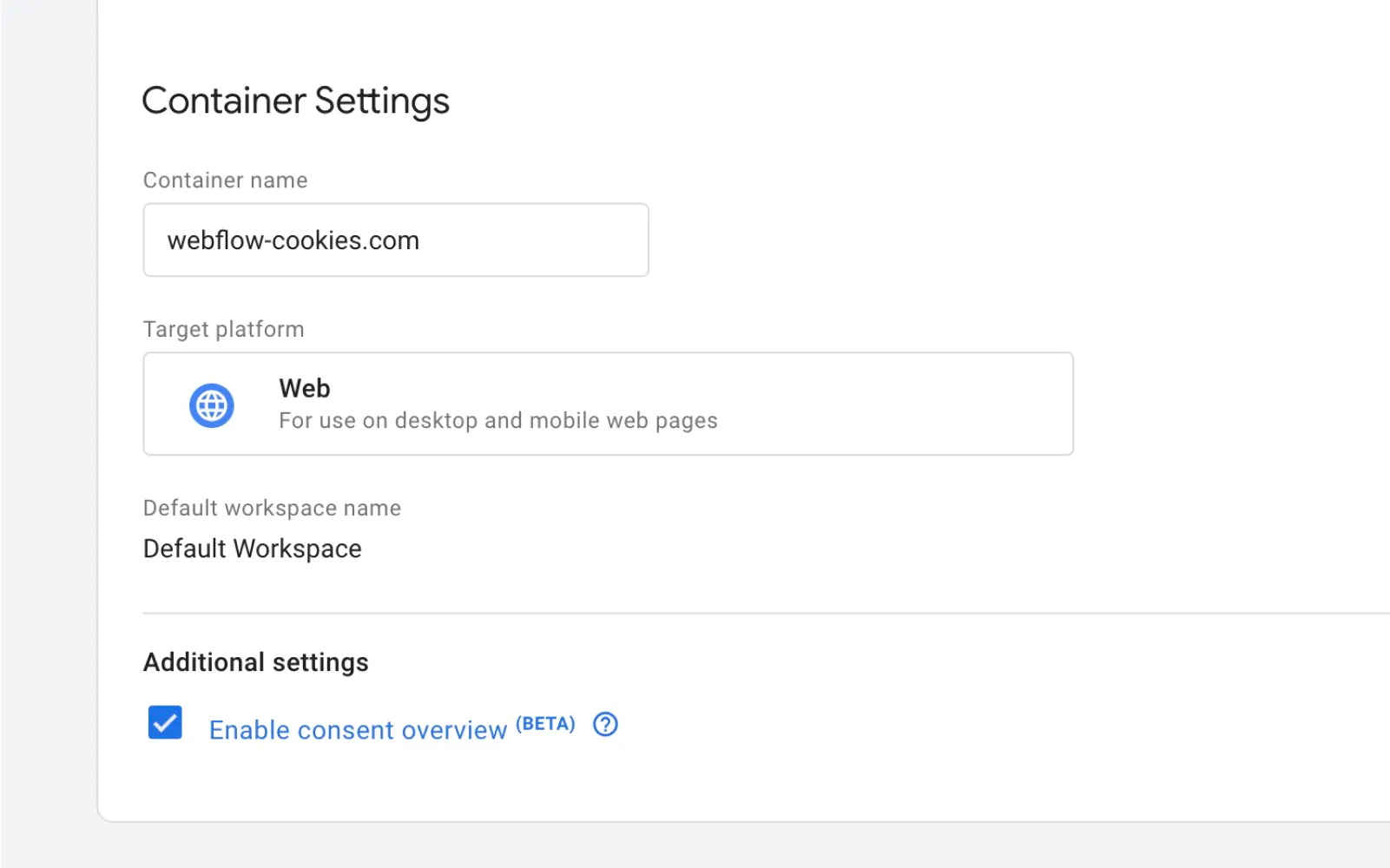Select the Web target platform globe icon
The image size is (1390, 868).
[212, 405]
